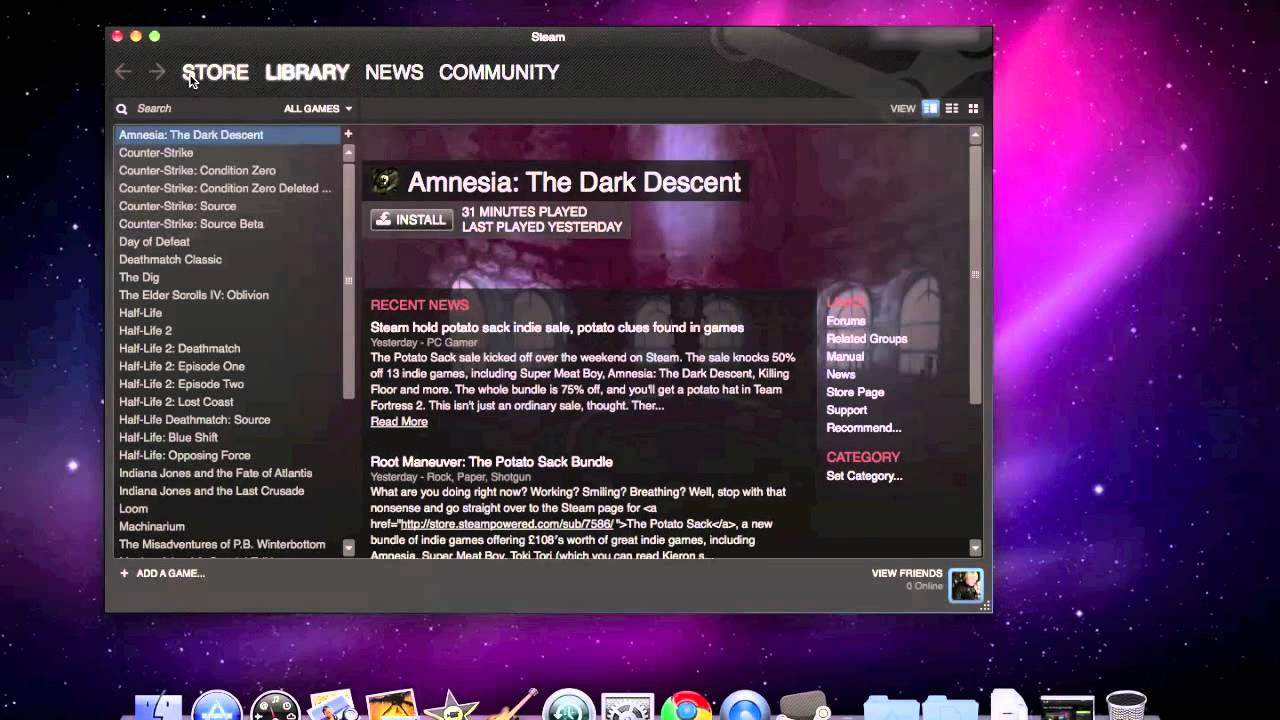Switch to list view icon
This screenshot has width=1280, height=720.
click(x=952, y=108)
